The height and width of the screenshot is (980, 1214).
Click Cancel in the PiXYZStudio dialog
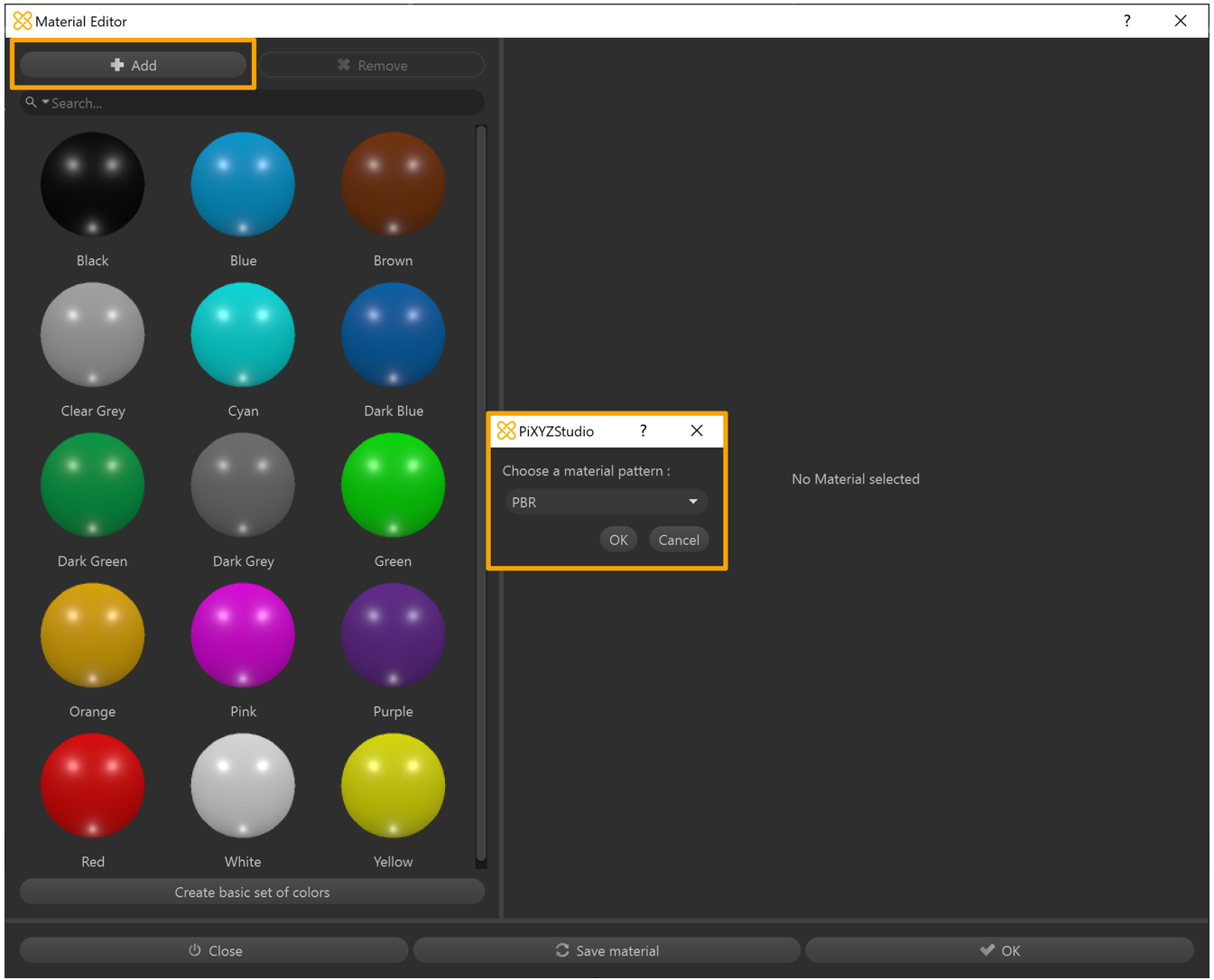[x=679, y=540]
